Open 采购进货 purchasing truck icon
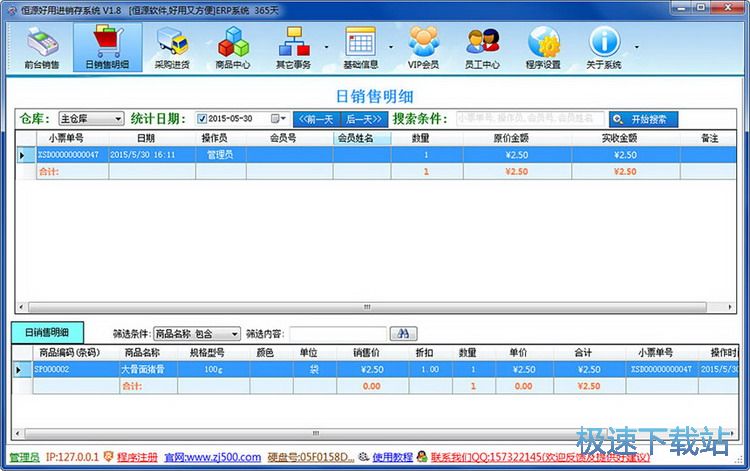Image resolution: width=750 pixels, height=471 pixels. pos(172,48)
